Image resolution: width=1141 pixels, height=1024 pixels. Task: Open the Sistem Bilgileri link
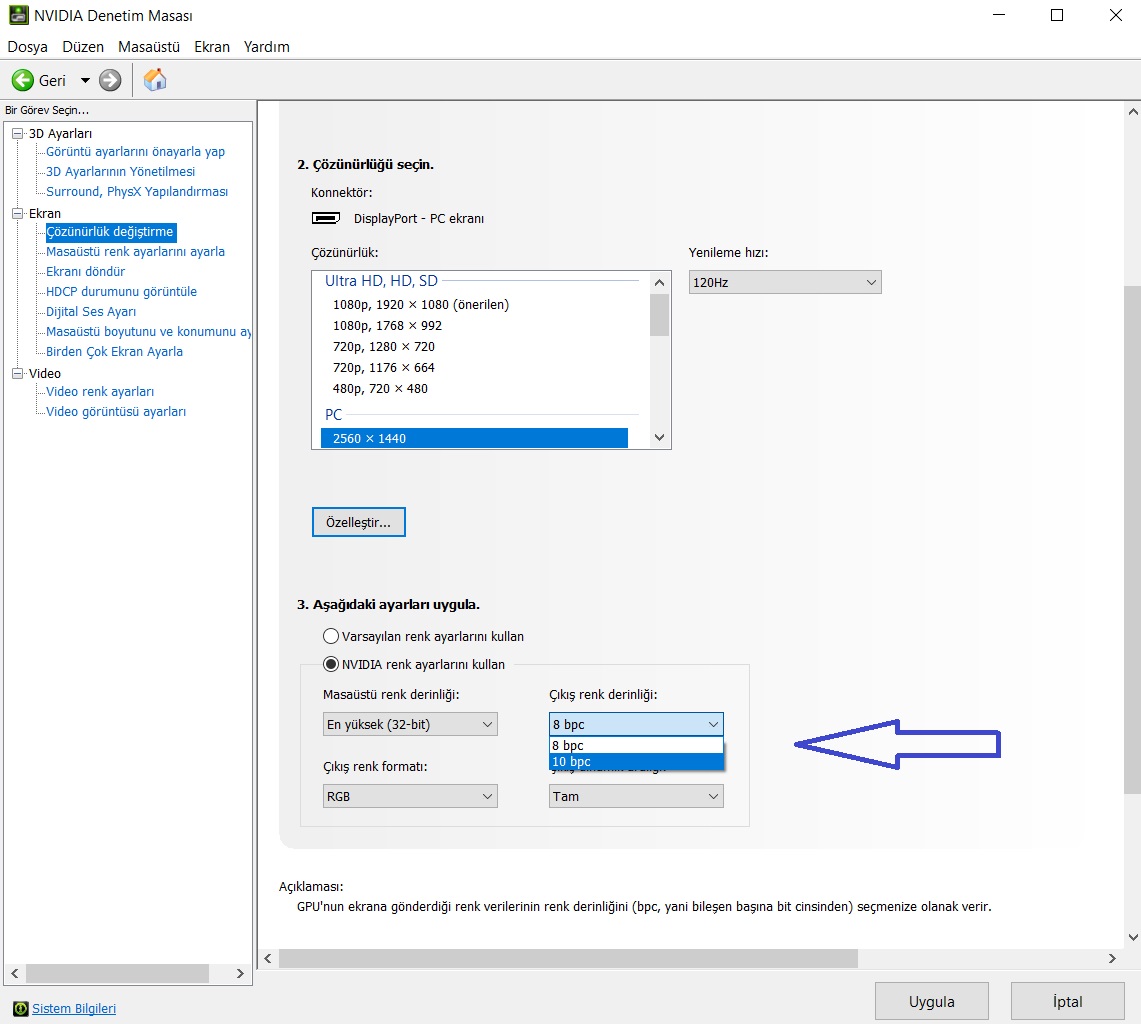(x=73, y=1008)
